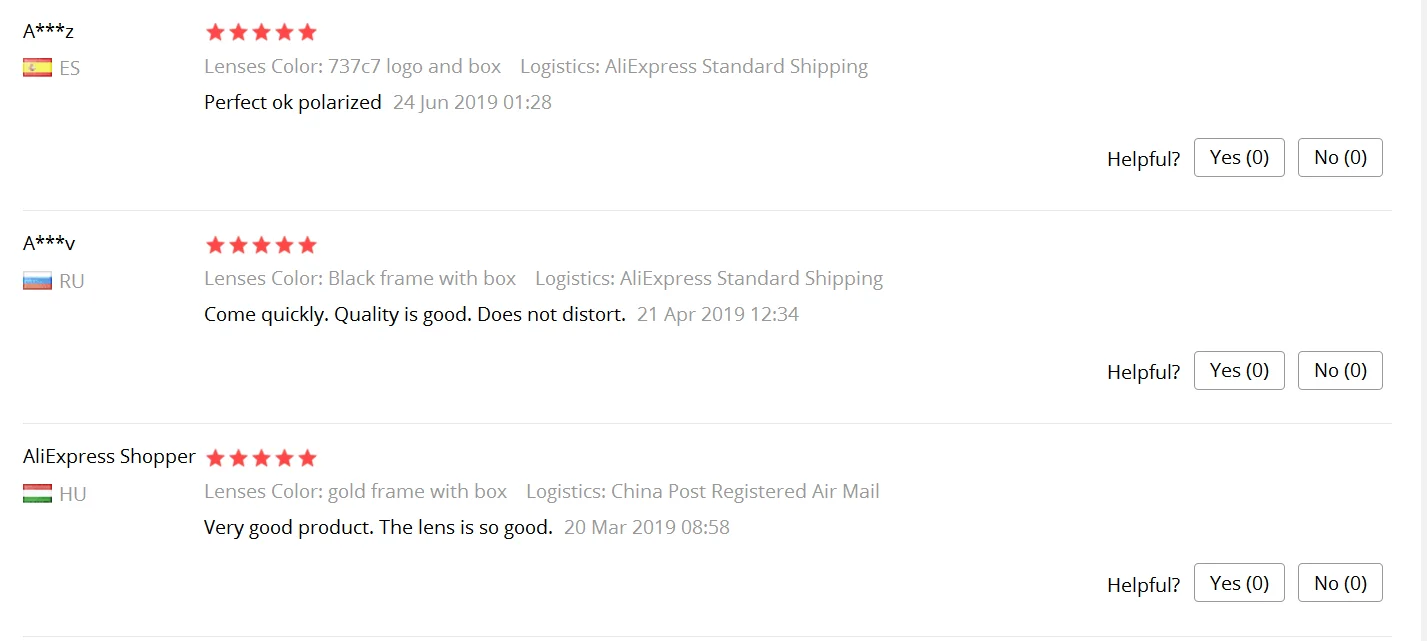The height and width of the screenshot is (641, 1427).
Task: Click the star rating on A***v's review
Action: [261, 245]
